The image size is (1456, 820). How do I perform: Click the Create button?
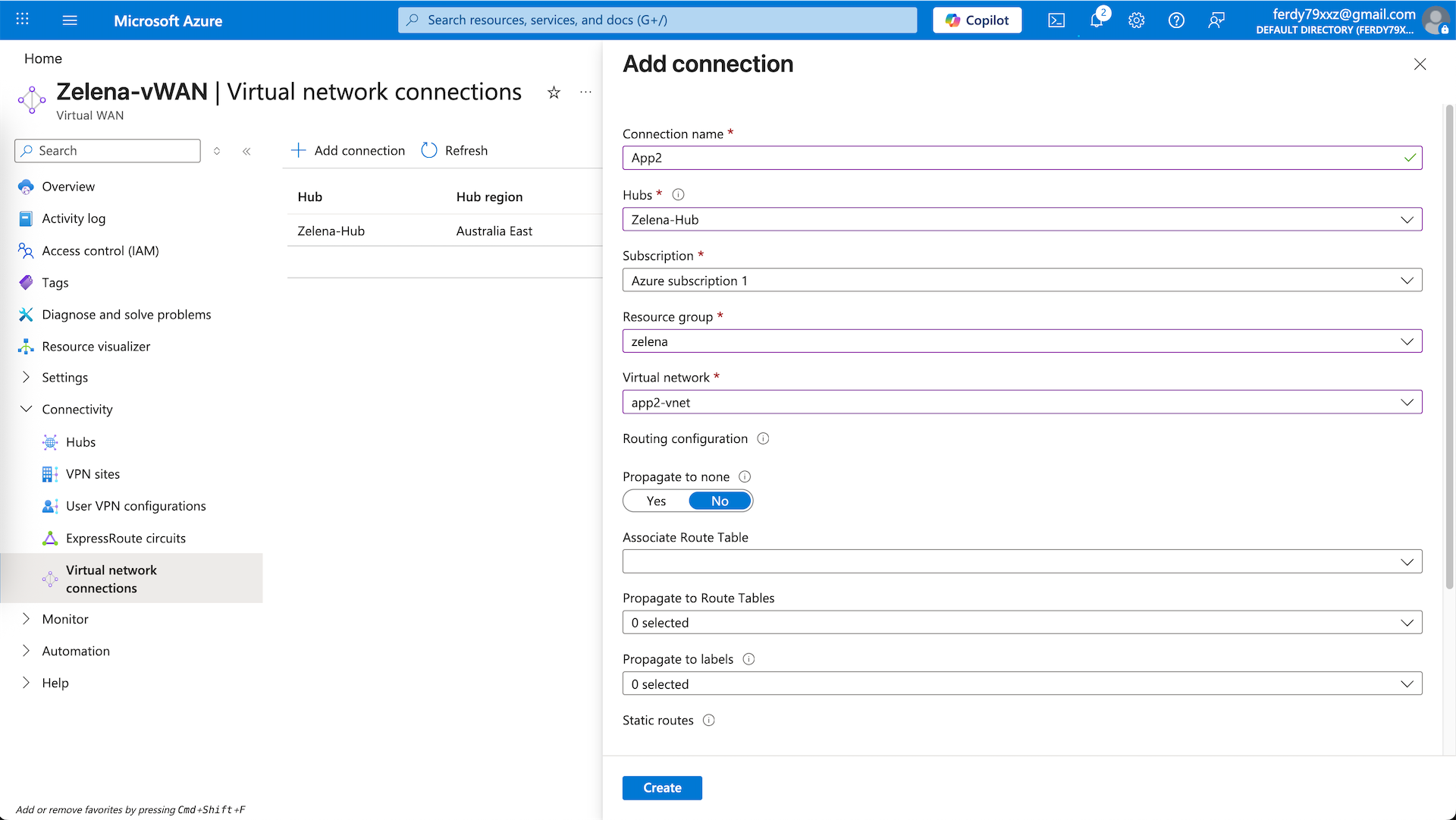click(662, 787)
